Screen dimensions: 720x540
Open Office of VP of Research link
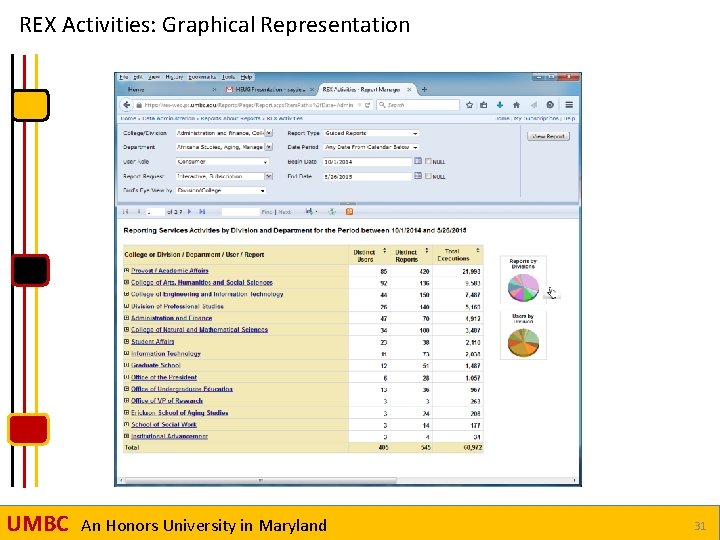pyautogui.click(x=167, y=400)
